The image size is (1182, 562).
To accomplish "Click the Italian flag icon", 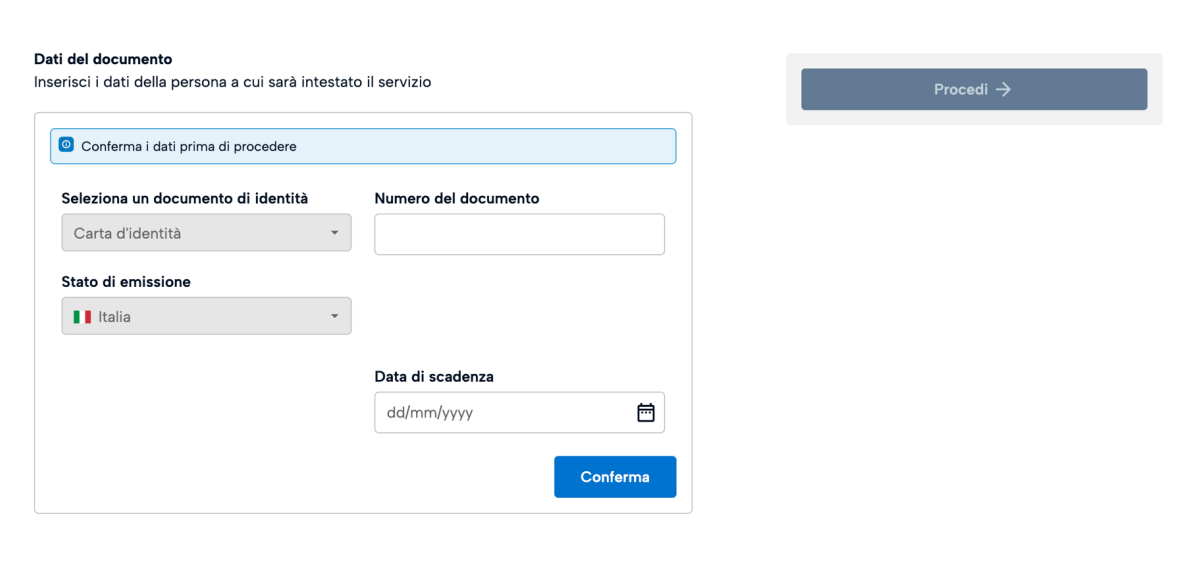I will tap(82, 317).
